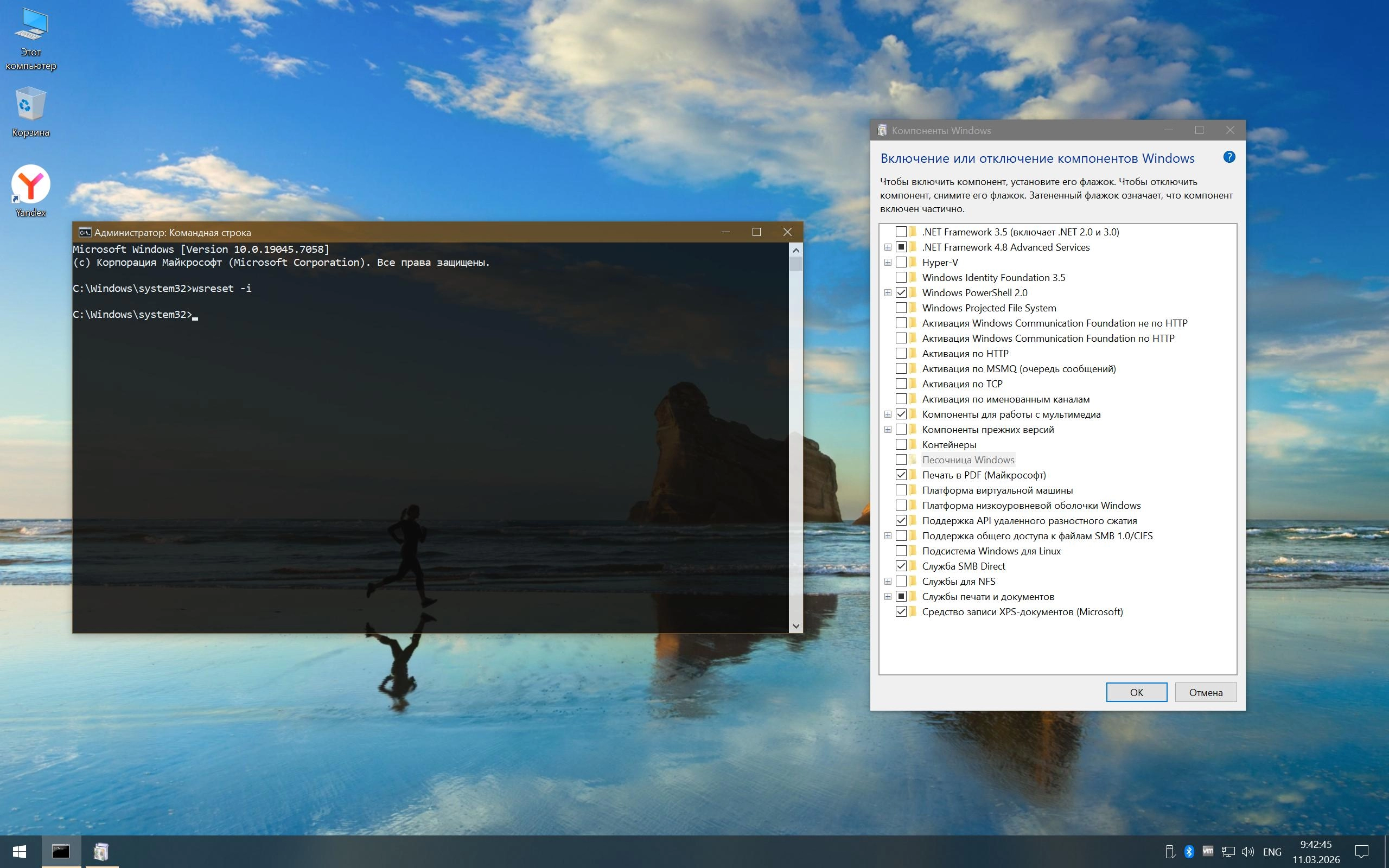Expand Службы печати и документов node

[x=888, y=596]
